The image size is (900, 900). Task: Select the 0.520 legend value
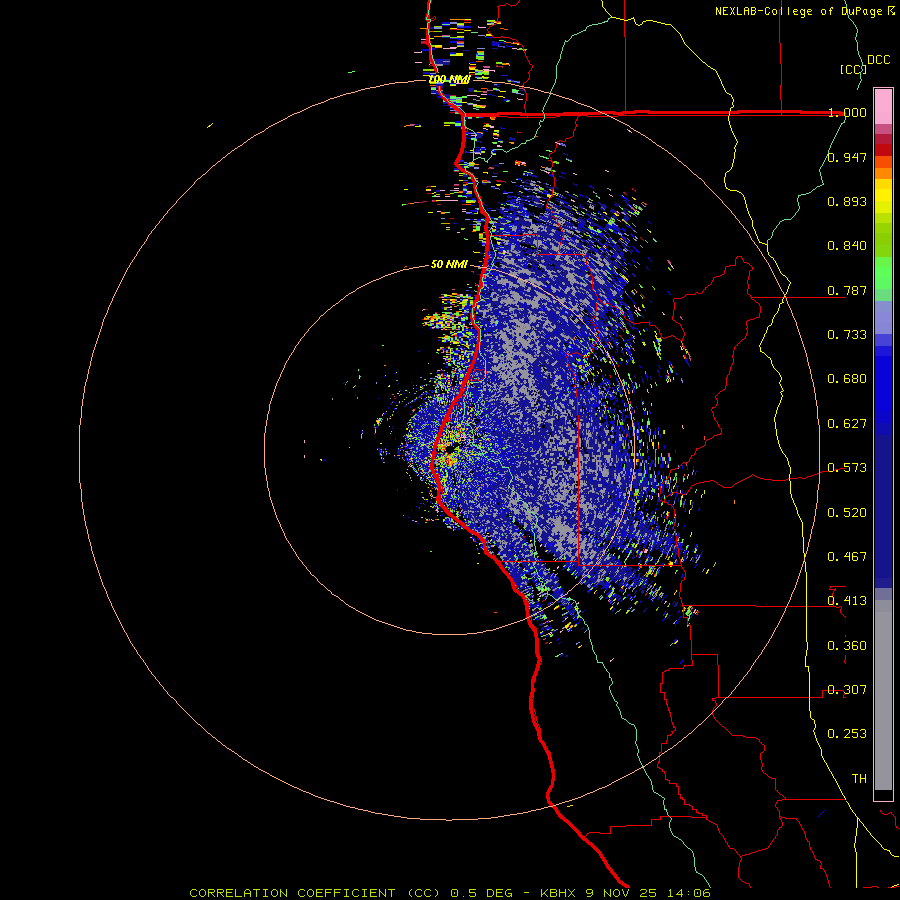click(847, 513)
